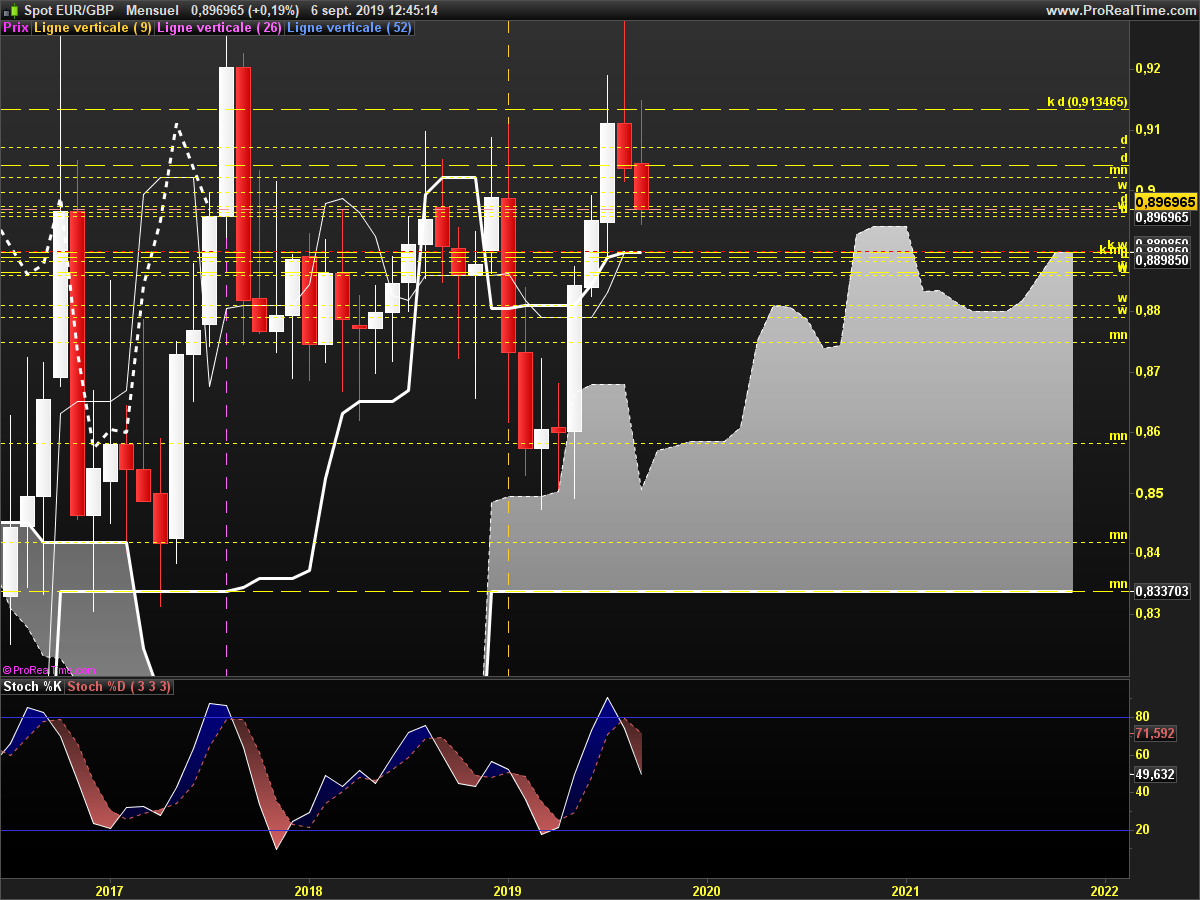
Task: Open Ligne verticale (9) indicator settings
Action: pos(93,28)
